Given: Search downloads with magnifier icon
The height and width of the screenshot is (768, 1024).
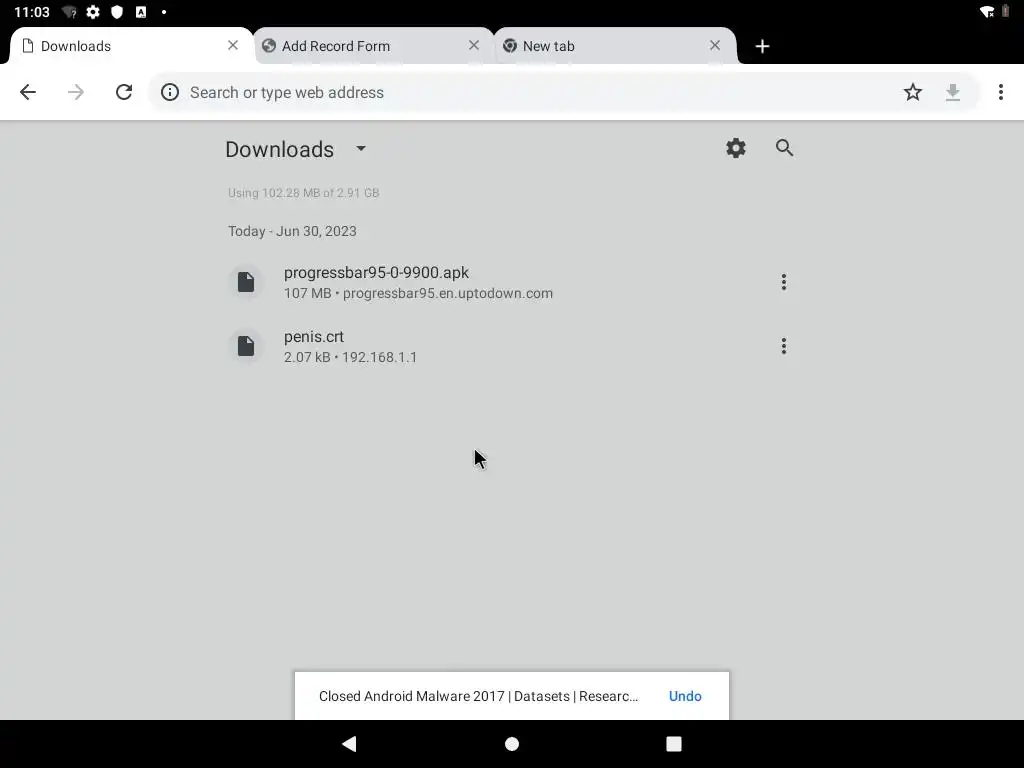Looking at the screenshot, I should [784, 148].
